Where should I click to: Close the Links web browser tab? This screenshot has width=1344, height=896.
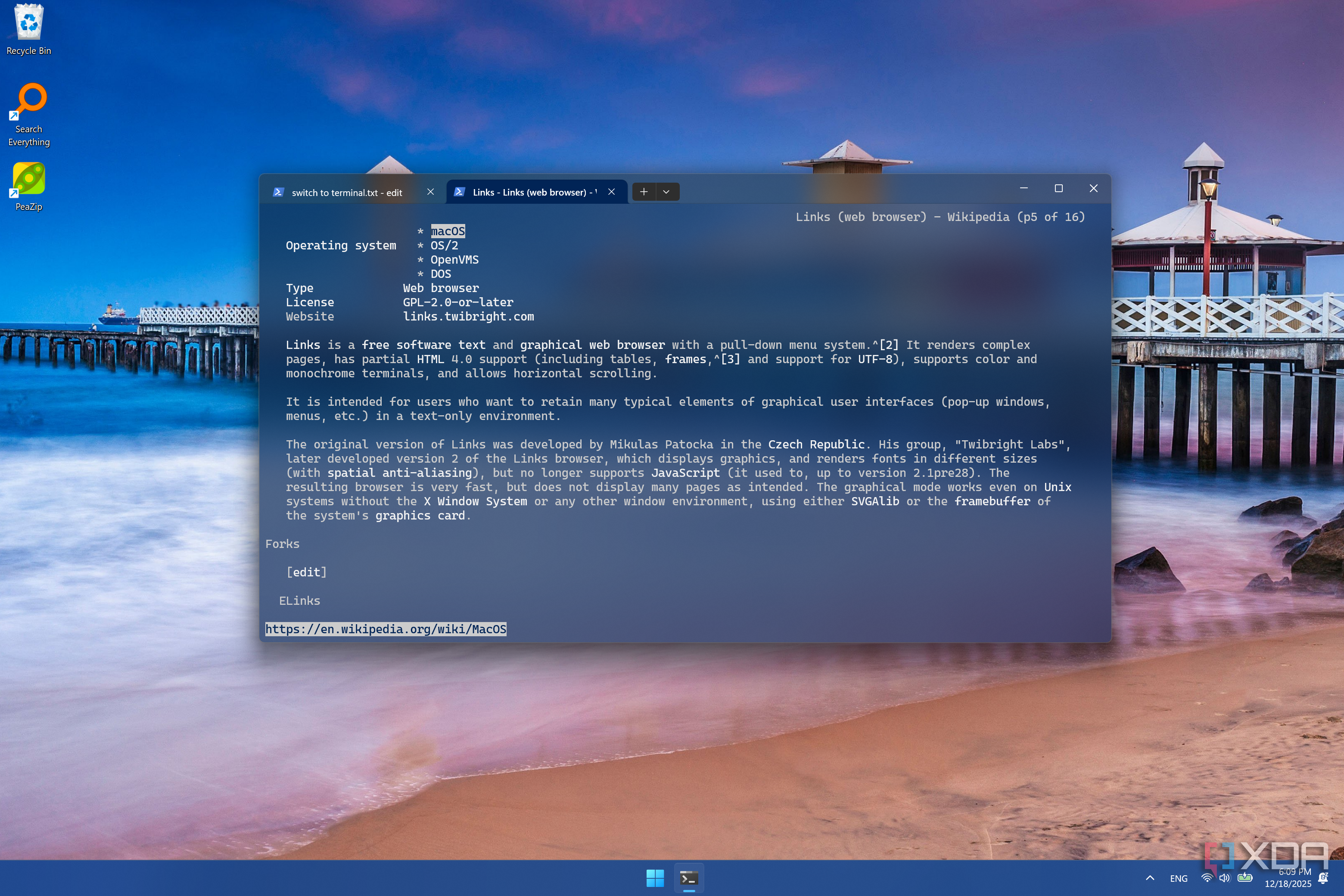click(x=611, y=192)
